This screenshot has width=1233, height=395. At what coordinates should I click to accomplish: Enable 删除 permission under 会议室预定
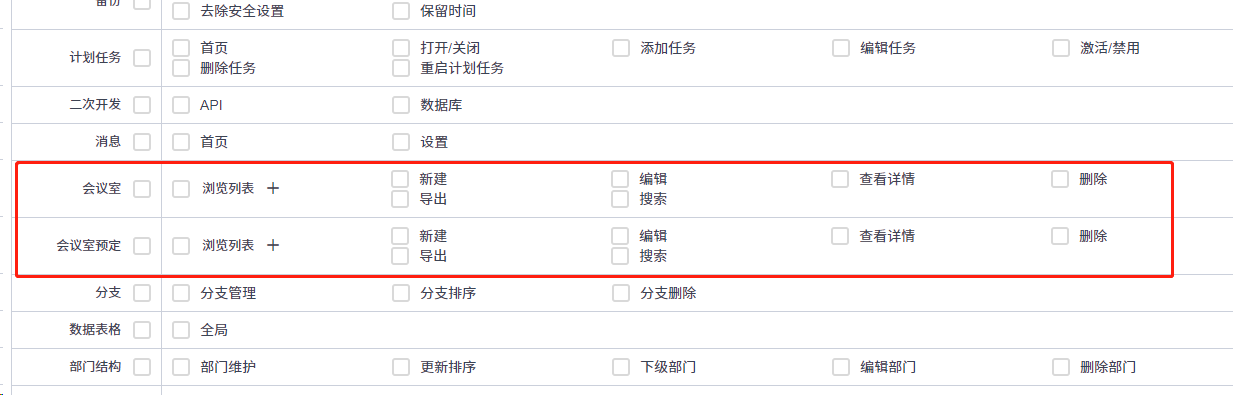click(x=1061, y=236)
